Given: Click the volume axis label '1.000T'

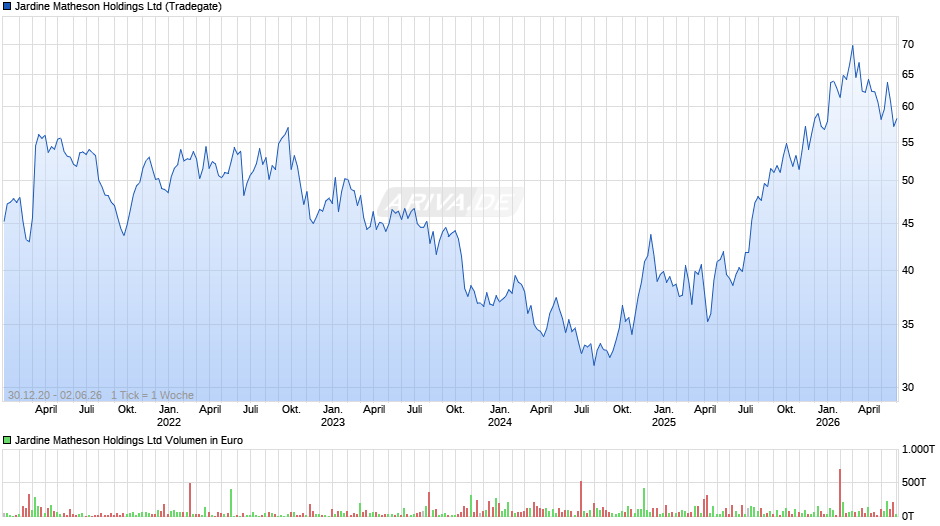Looking at the screenshot, I should 918,449.
